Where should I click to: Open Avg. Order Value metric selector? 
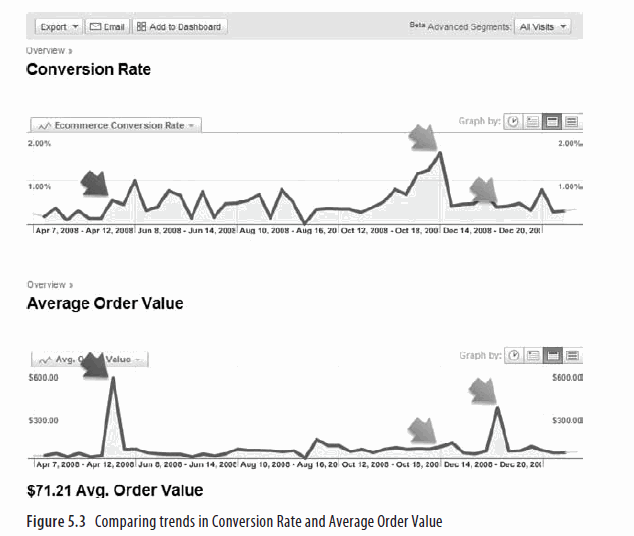[x=90, y=359]
